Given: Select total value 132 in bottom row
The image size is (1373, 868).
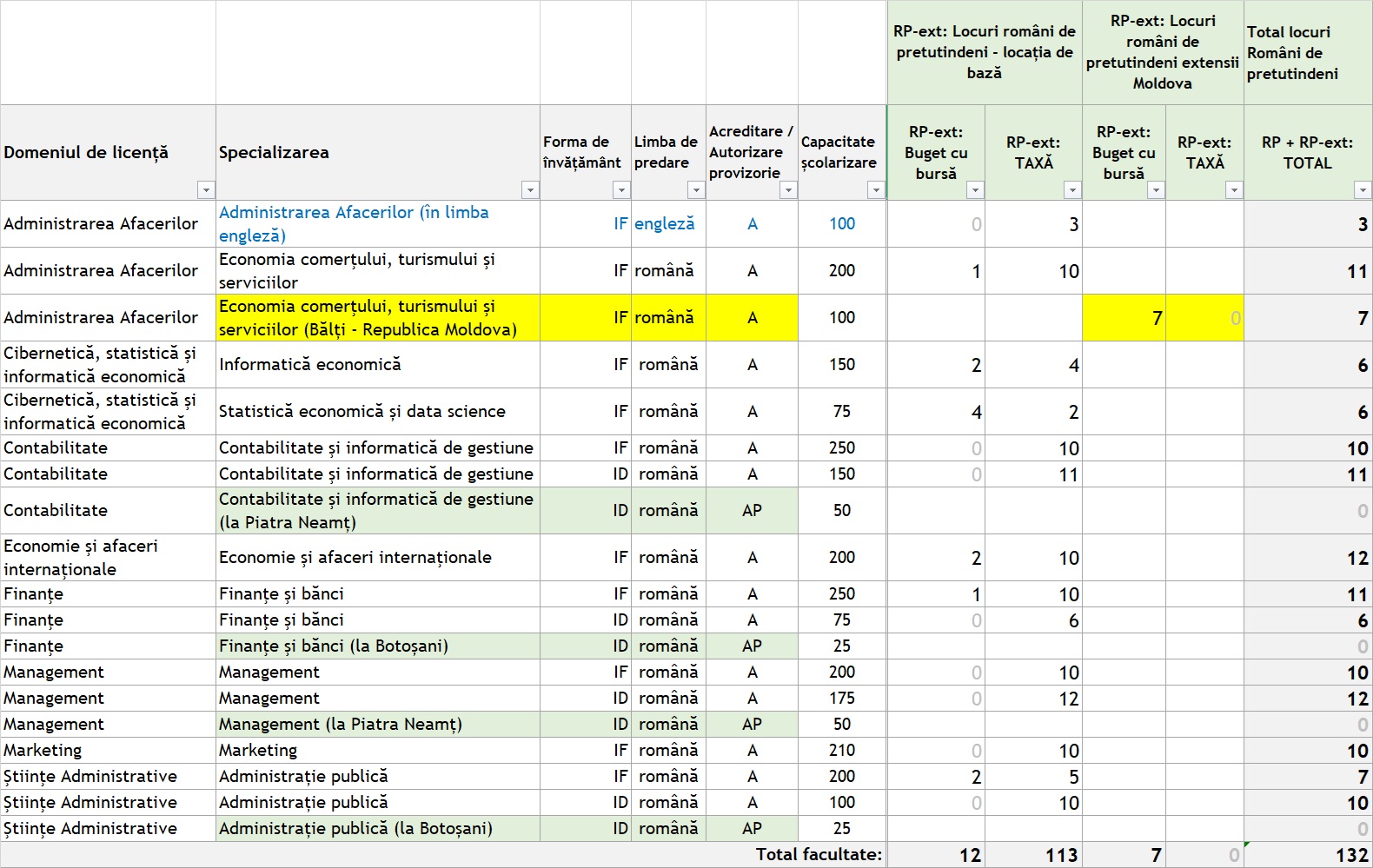Looking at the screenshot, I should (1309, 855).
